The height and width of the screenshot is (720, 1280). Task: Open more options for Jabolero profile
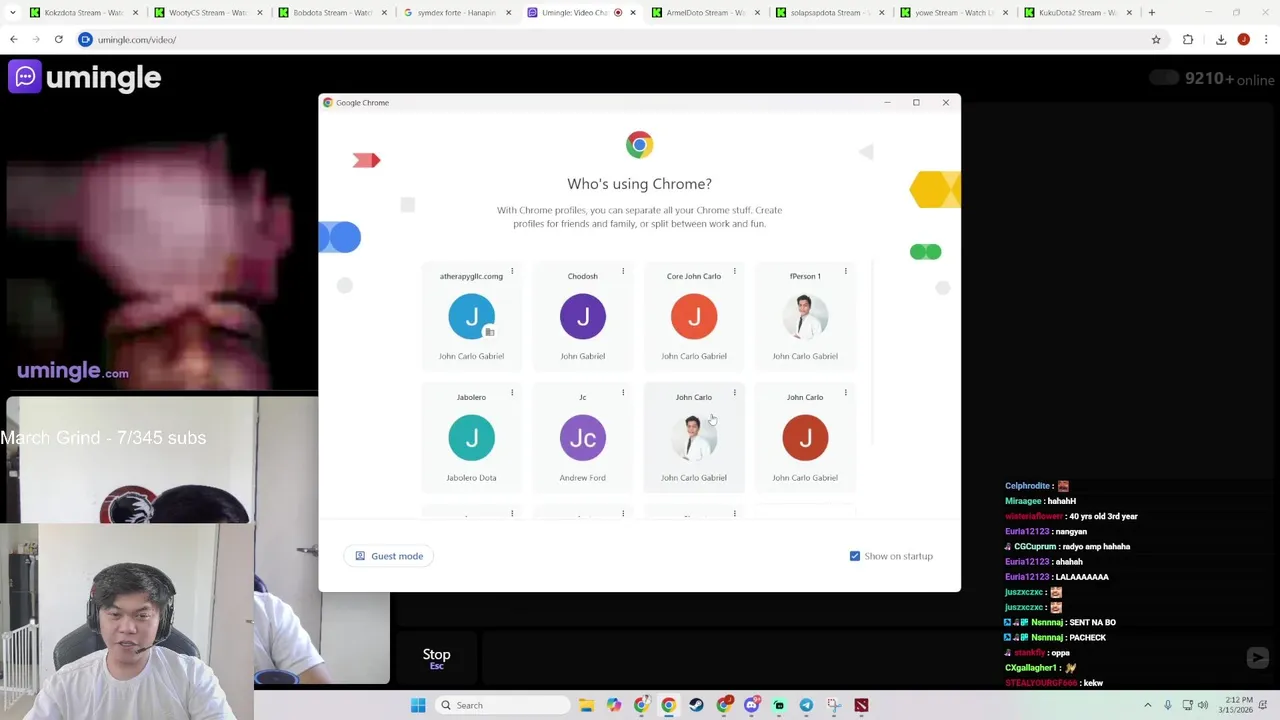512,392
